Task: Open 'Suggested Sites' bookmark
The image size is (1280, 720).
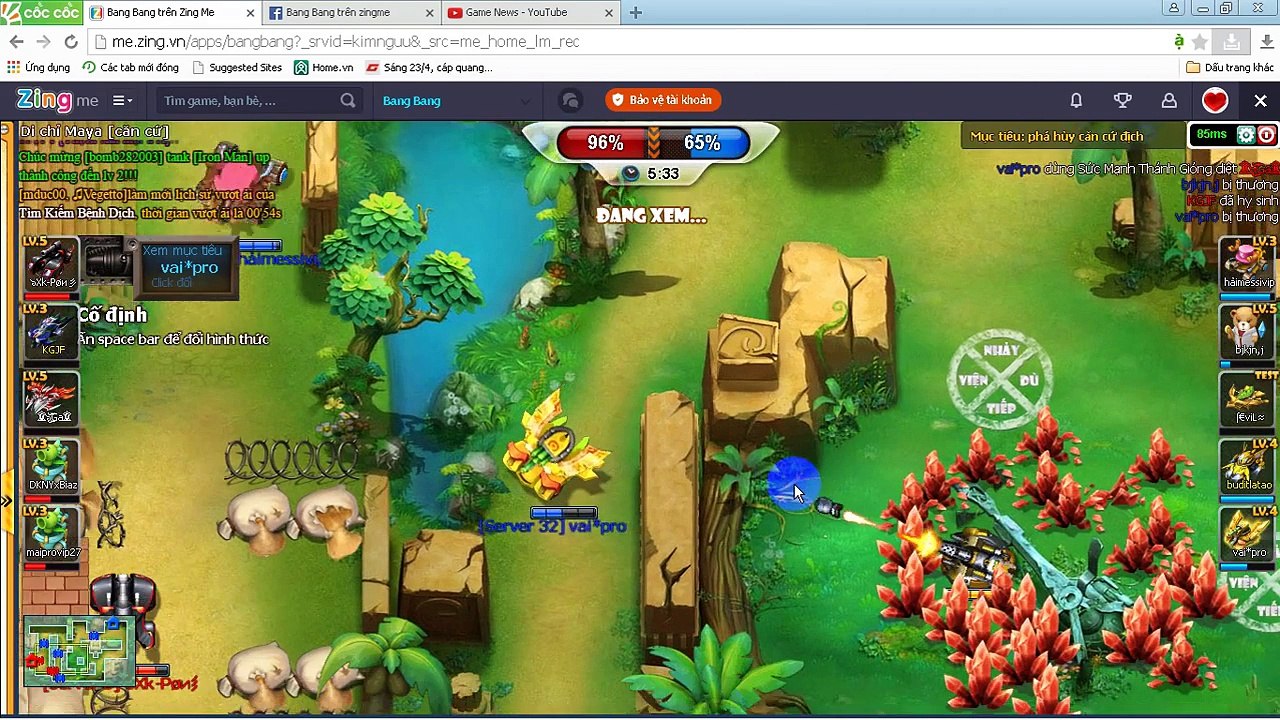Action: [x=237, y=68]
